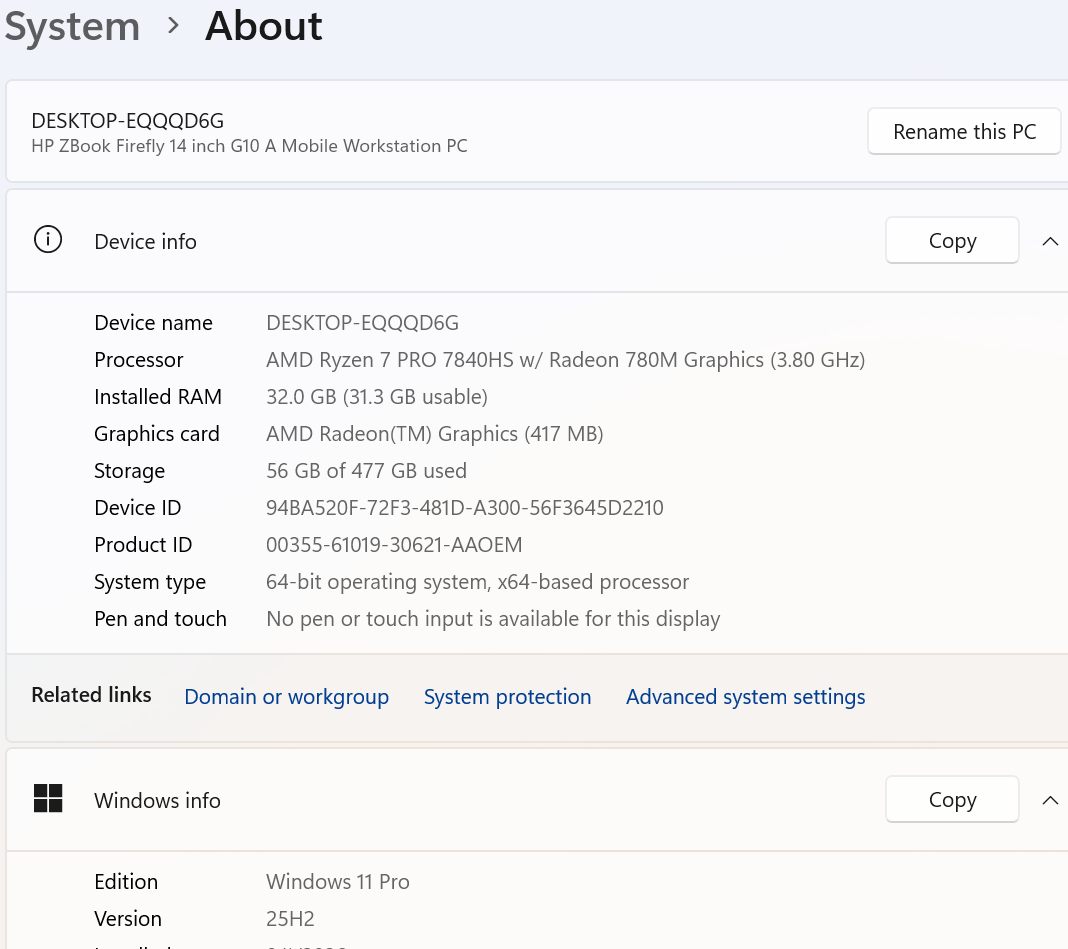Select the 32.0 GB installed RAM value
The height and width of the screenshot is (949, 1068).
[377, 396]
